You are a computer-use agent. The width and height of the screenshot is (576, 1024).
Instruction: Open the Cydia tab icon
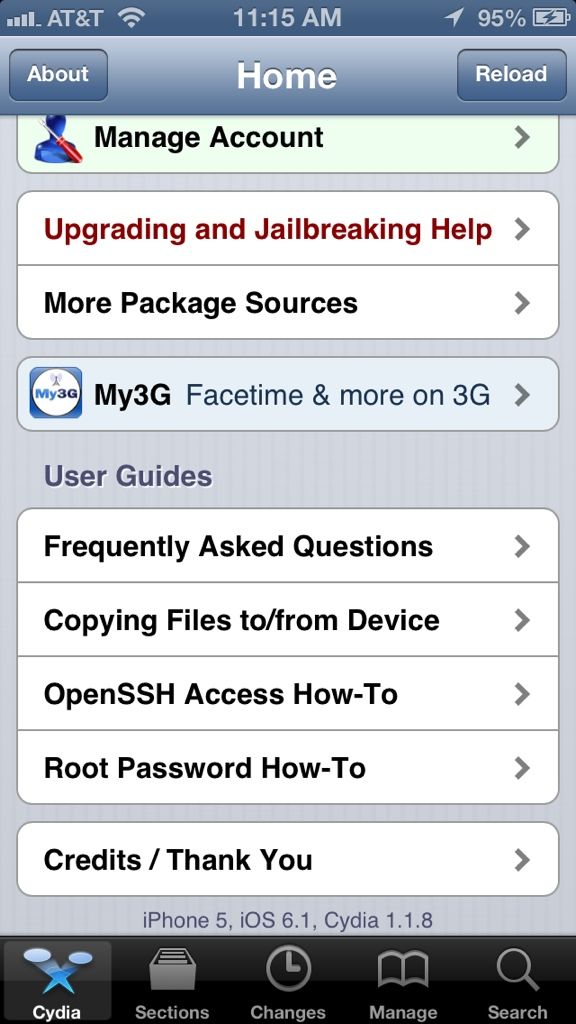point(57,967)
